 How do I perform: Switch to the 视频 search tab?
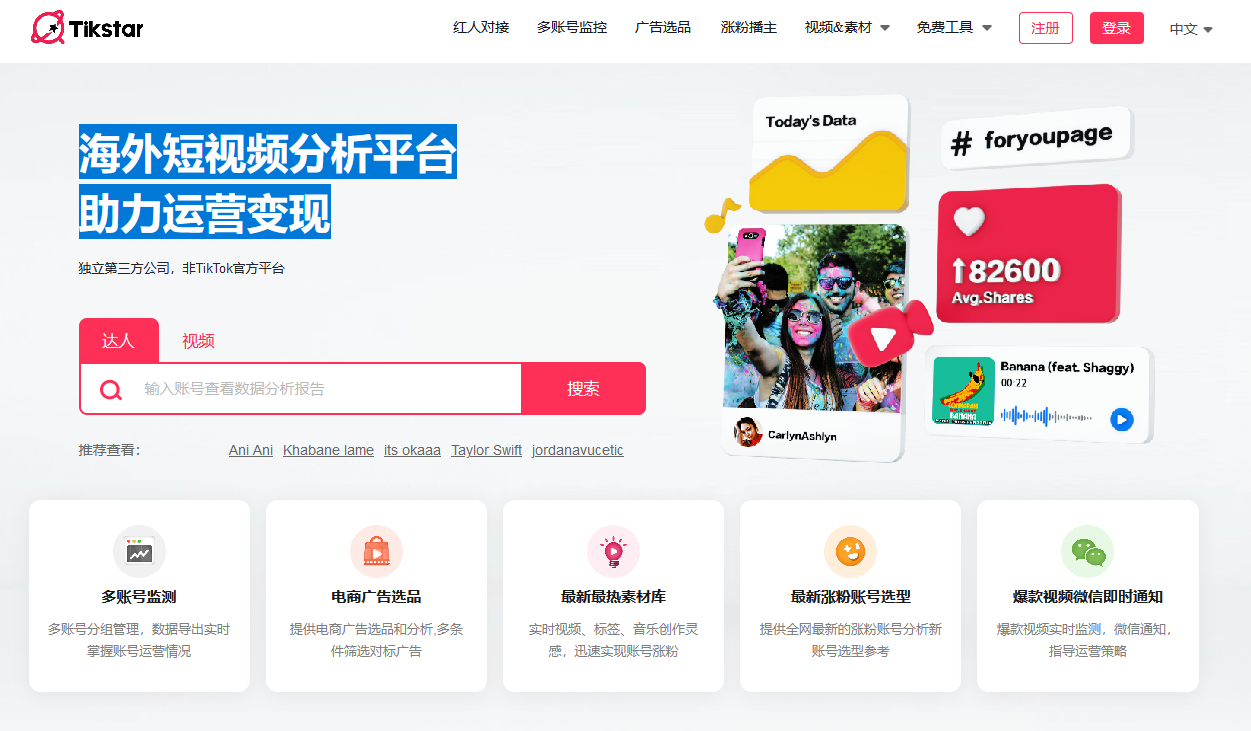(198, 341)
